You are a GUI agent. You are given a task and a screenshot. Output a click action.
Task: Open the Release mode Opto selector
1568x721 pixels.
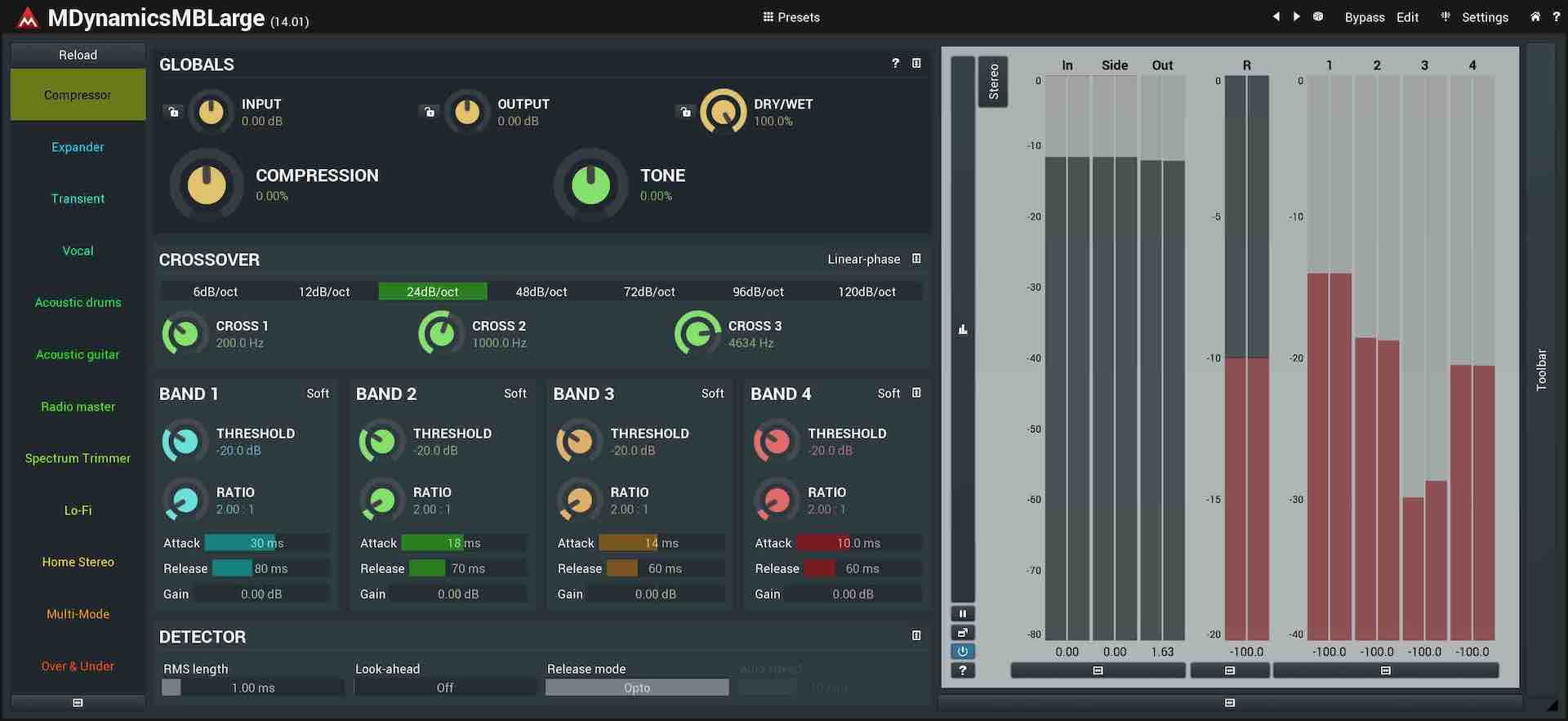click(637, 688)
